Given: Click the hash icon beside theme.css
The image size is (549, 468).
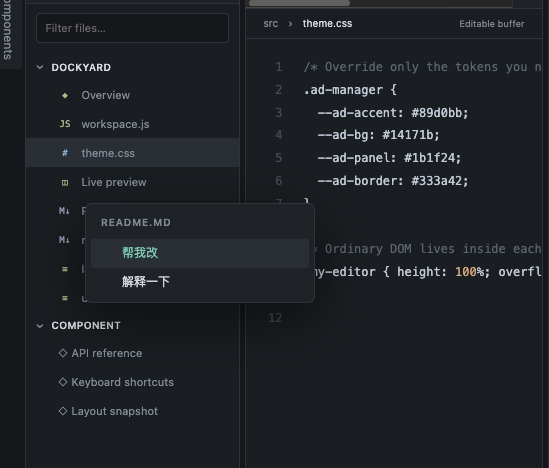Looking at the screenshot, I should tap(65, 153).
